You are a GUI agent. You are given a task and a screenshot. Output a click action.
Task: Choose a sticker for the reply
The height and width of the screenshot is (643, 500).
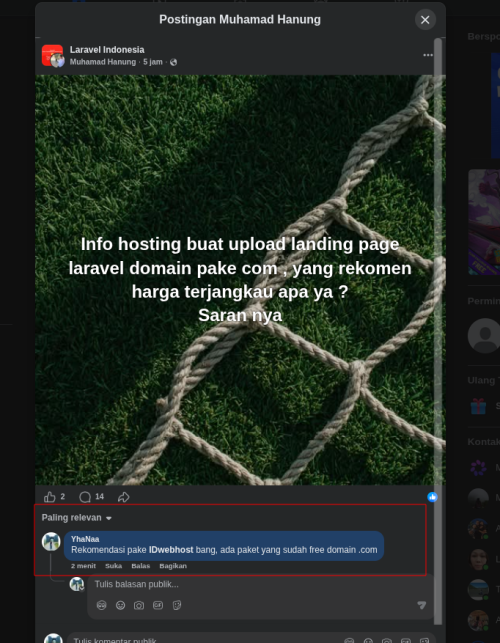177,605
